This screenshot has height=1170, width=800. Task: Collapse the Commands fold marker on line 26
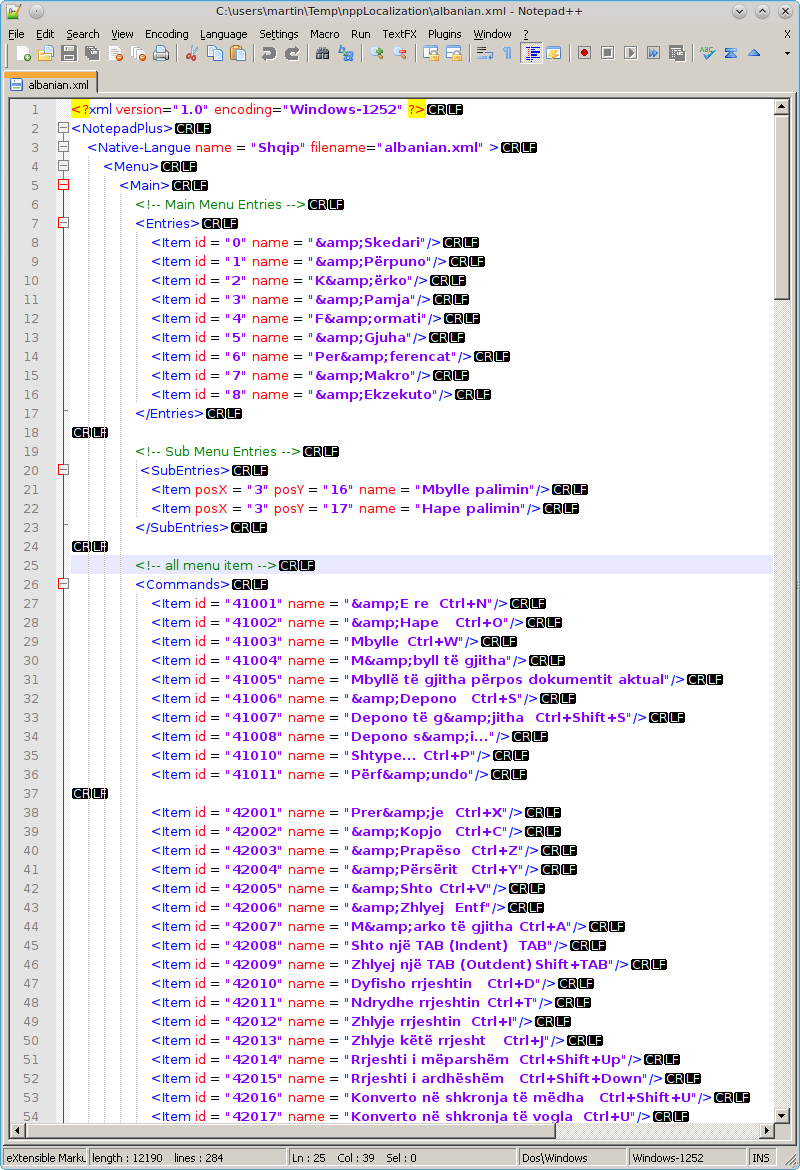[x=64, y=584]
